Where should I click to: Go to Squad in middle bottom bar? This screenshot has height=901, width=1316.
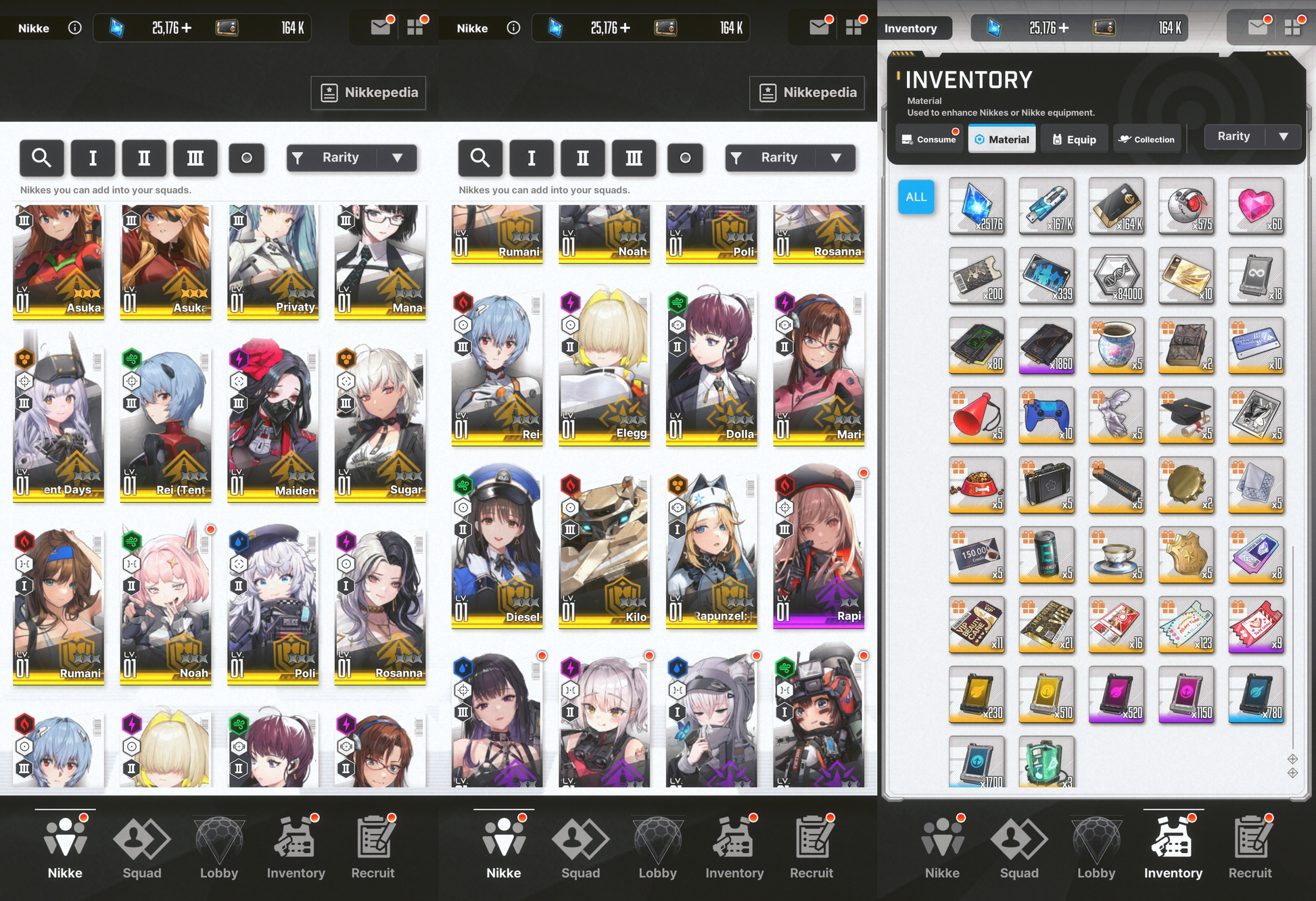pos(580,848)
